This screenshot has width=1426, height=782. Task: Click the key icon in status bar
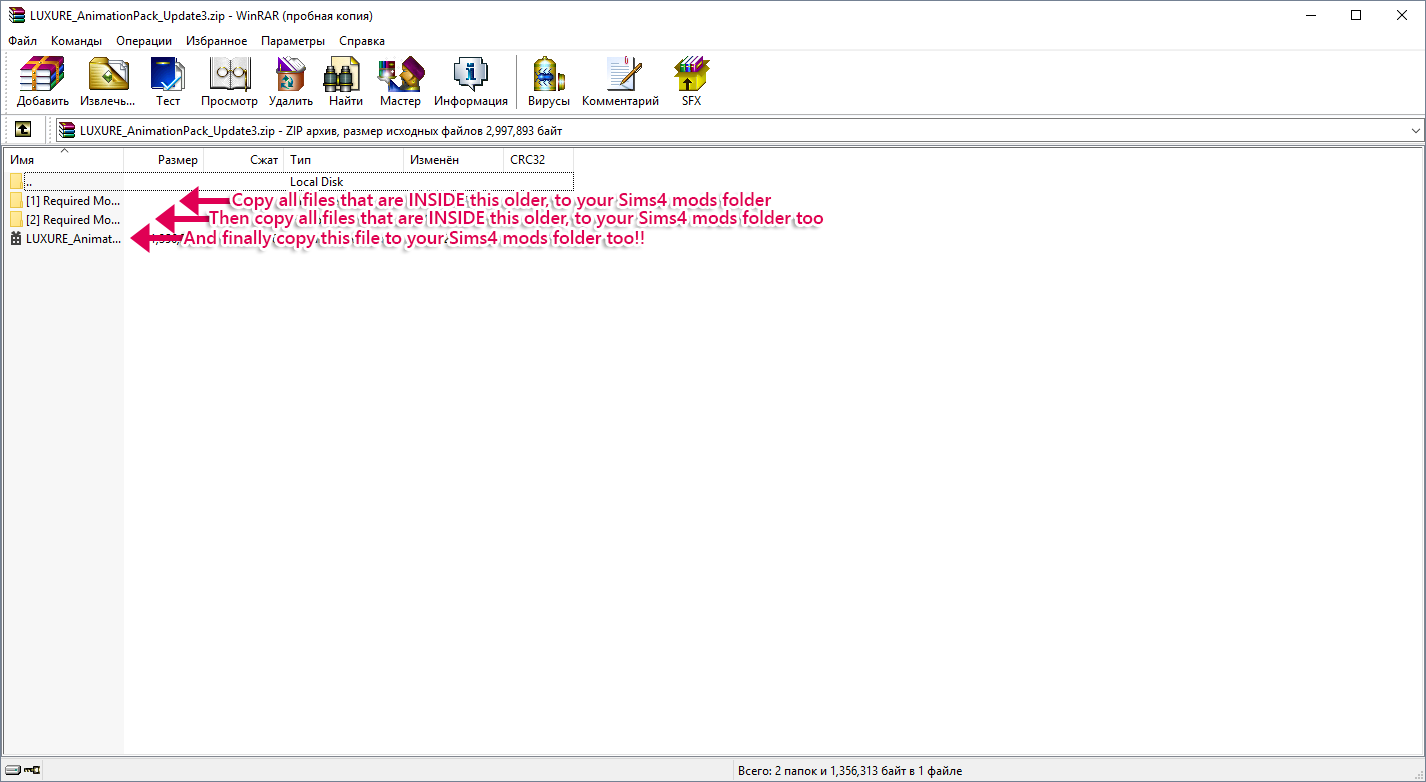[x=32, y=770]
